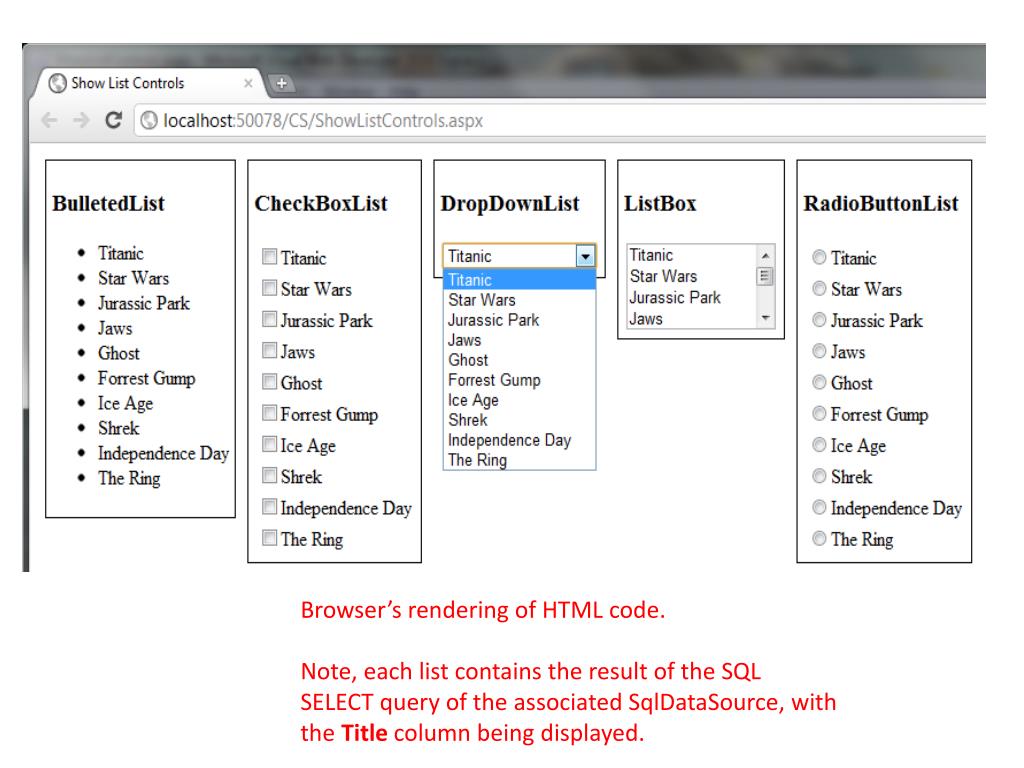The image size is (1024, 768).
Task: Choose Ice Age in the dropdown list
Action: (x=519, y=400)
